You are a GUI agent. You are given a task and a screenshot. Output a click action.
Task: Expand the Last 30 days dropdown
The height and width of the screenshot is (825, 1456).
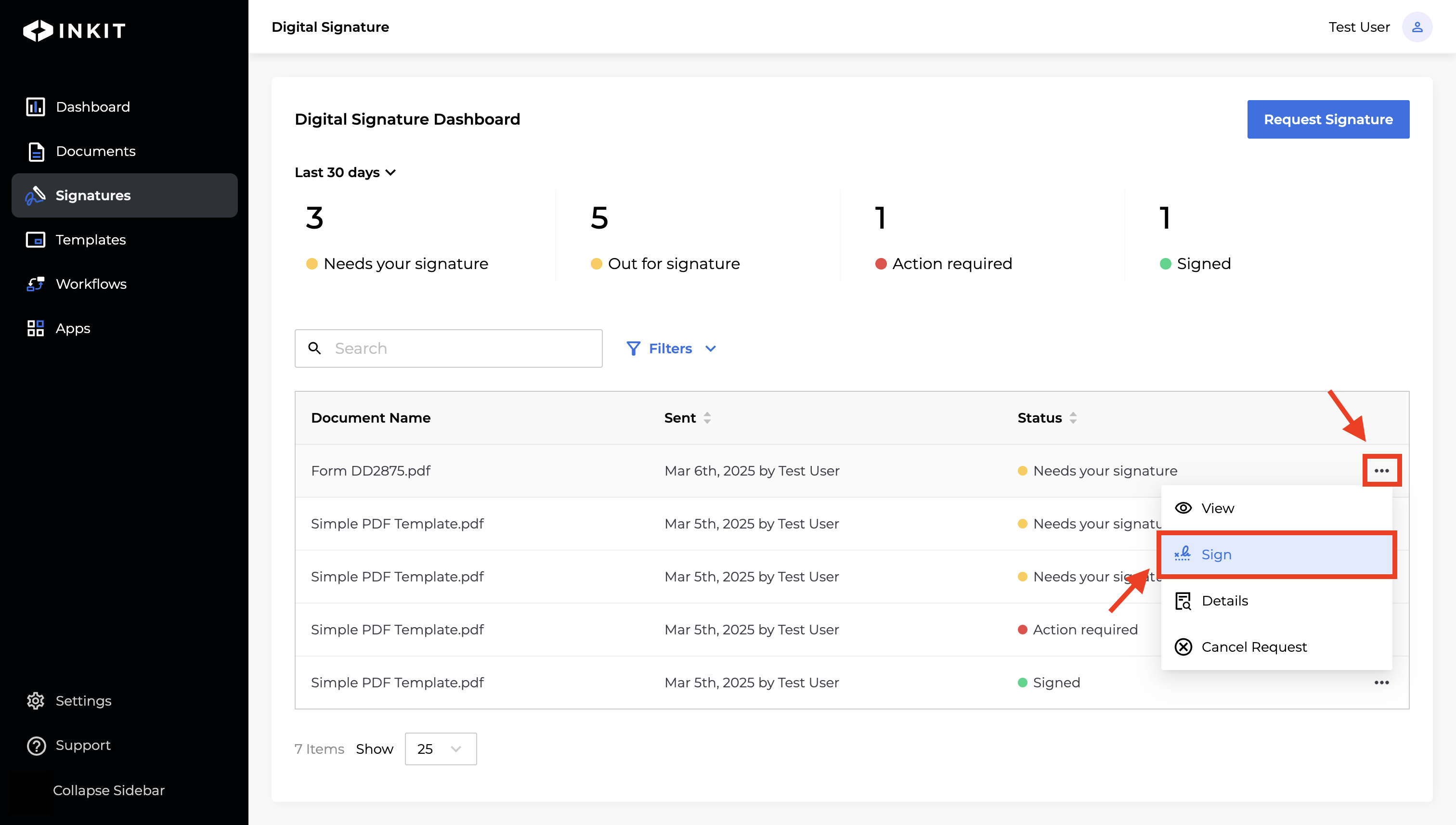(x=345, y=172)
